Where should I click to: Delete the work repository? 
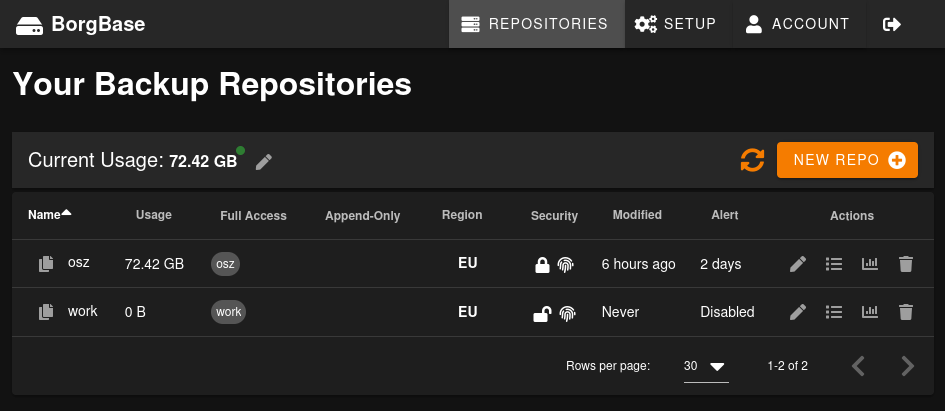point(906,312)
